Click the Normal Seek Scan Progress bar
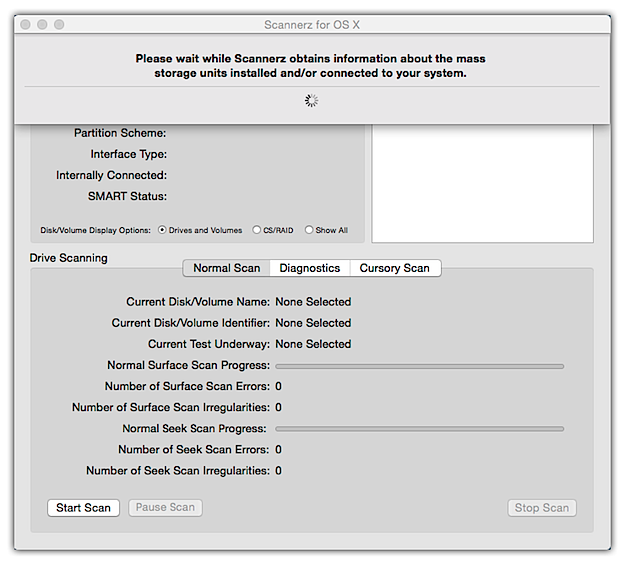This screenshot has width=625, height=564. point(419,429)
